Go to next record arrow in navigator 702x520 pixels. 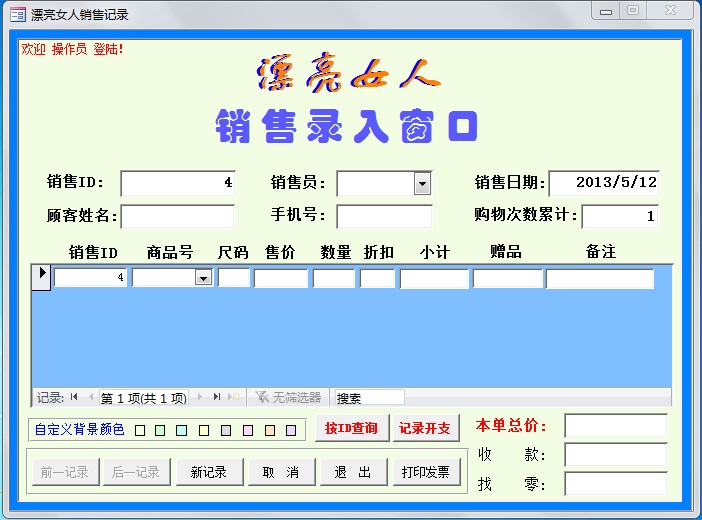(200, 396)
